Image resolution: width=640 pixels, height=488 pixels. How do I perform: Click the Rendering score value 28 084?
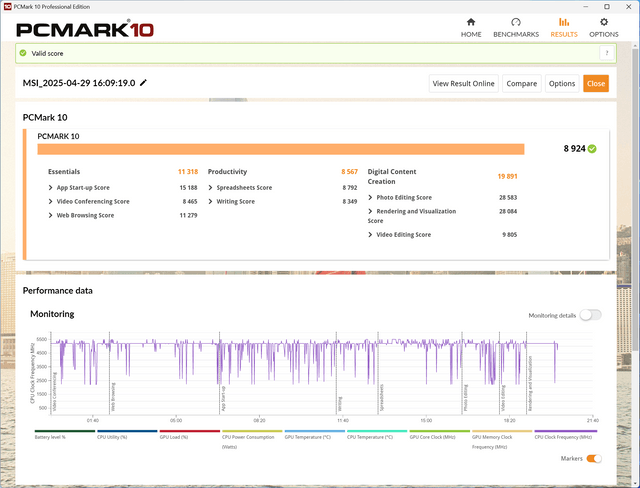pos(508,211)
